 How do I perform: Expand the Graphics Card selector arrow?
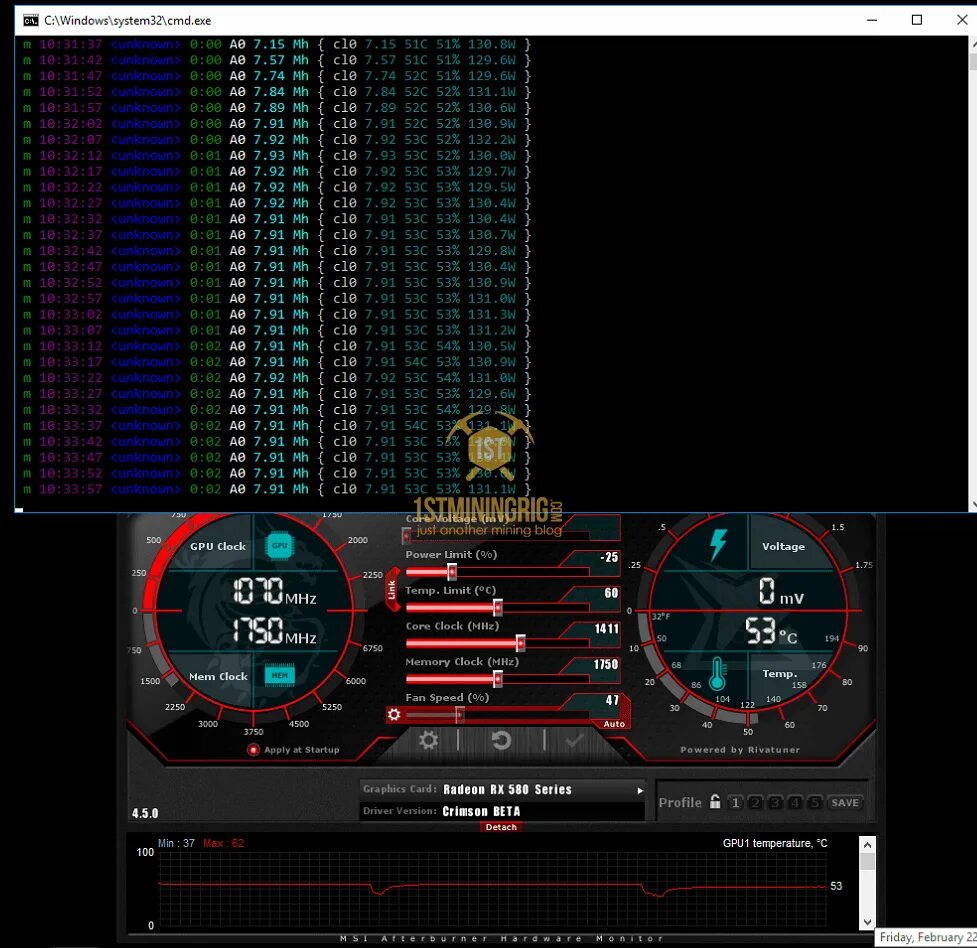click(640, 790)
